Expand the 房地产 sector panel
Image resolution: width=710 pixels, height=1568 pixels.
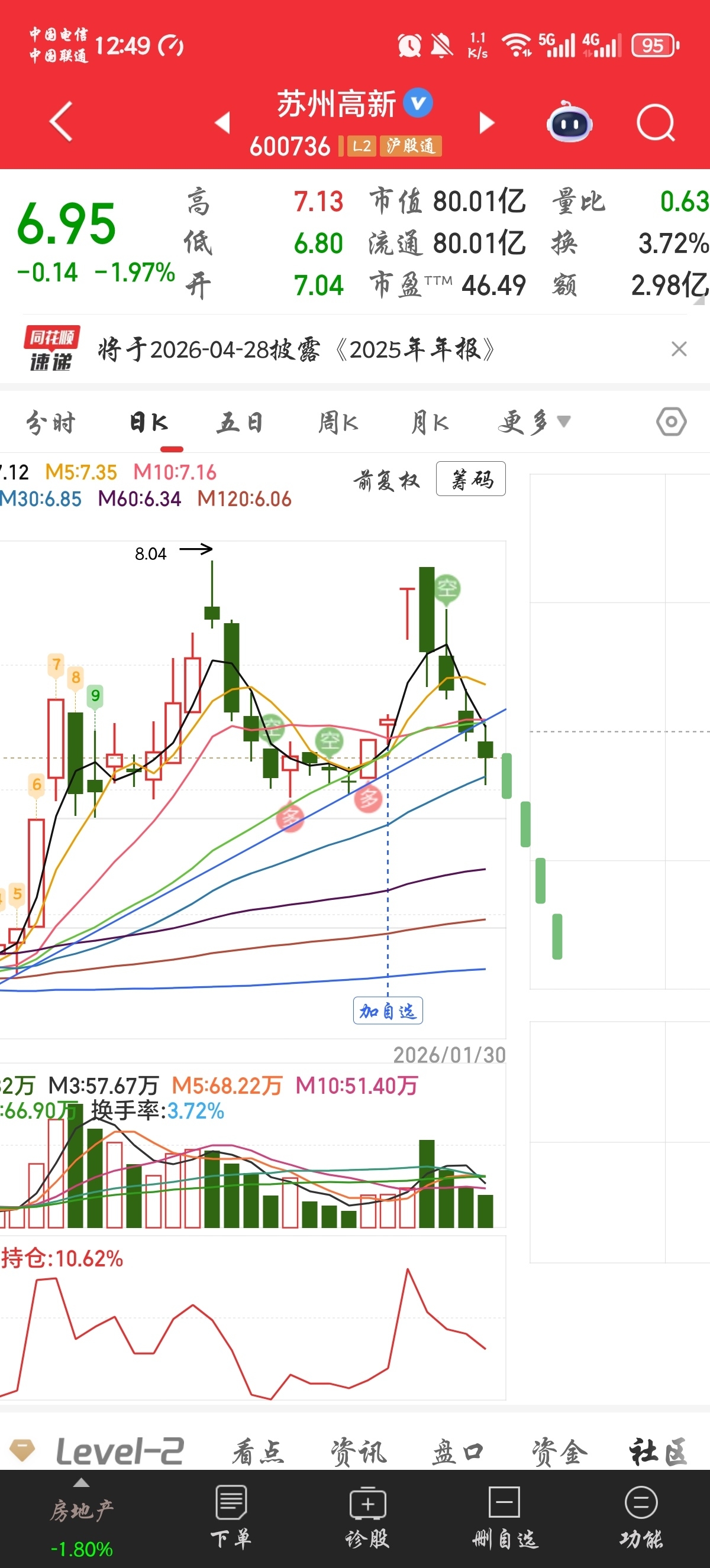tap(82, 1520)
